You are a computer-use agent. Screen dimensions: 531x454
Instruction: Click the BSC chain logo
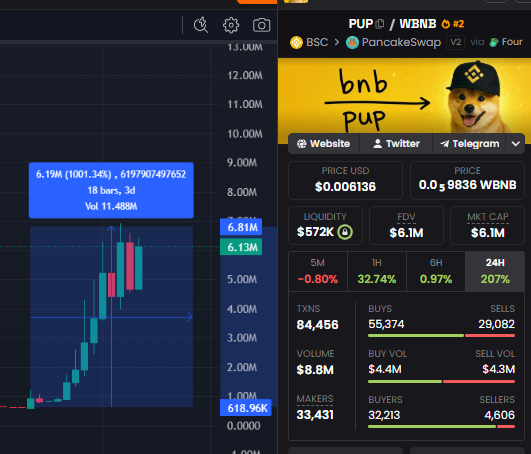[296, 43]
